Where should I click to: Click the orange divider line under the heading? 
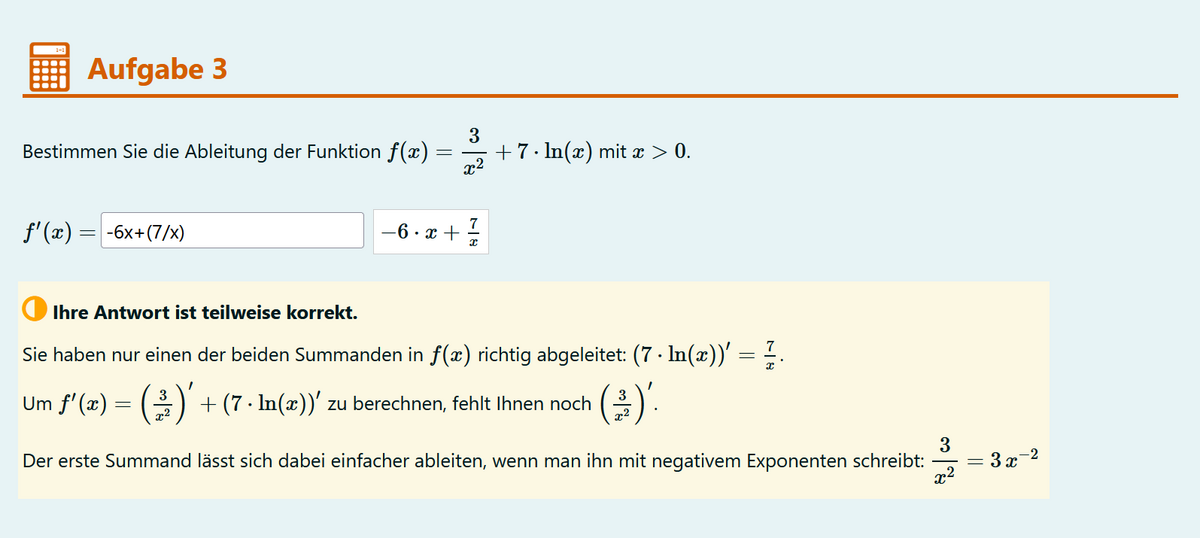(604, 96)
